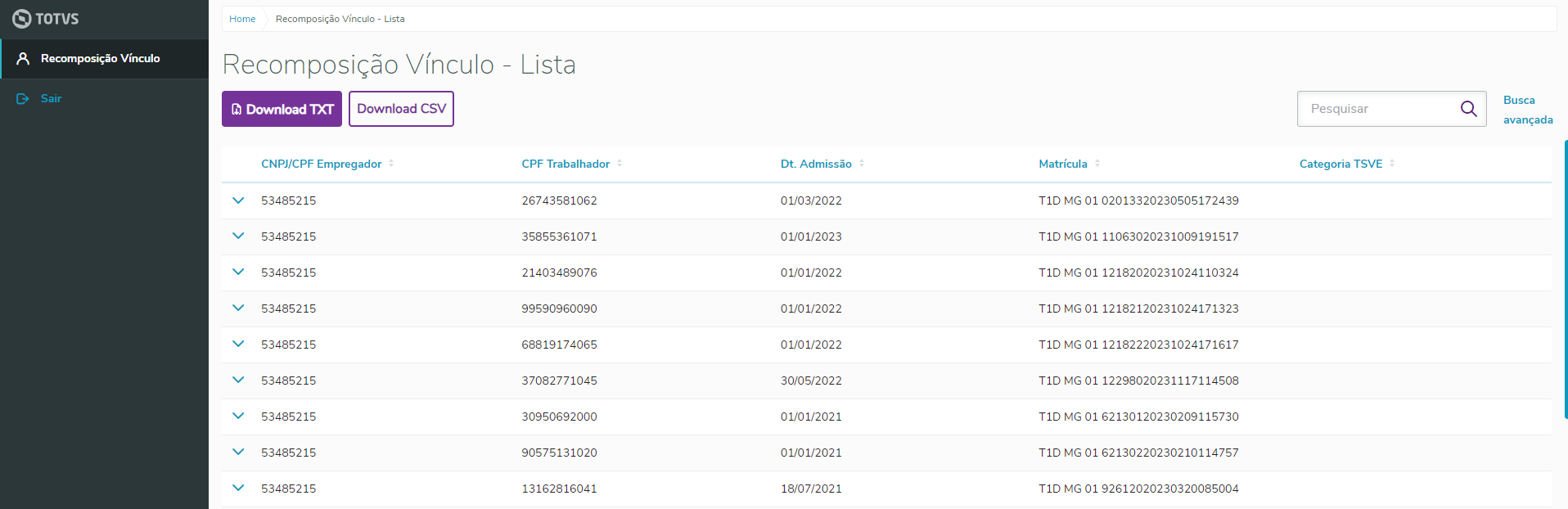Expand row with CPF 35855361071

coord(238,236)
